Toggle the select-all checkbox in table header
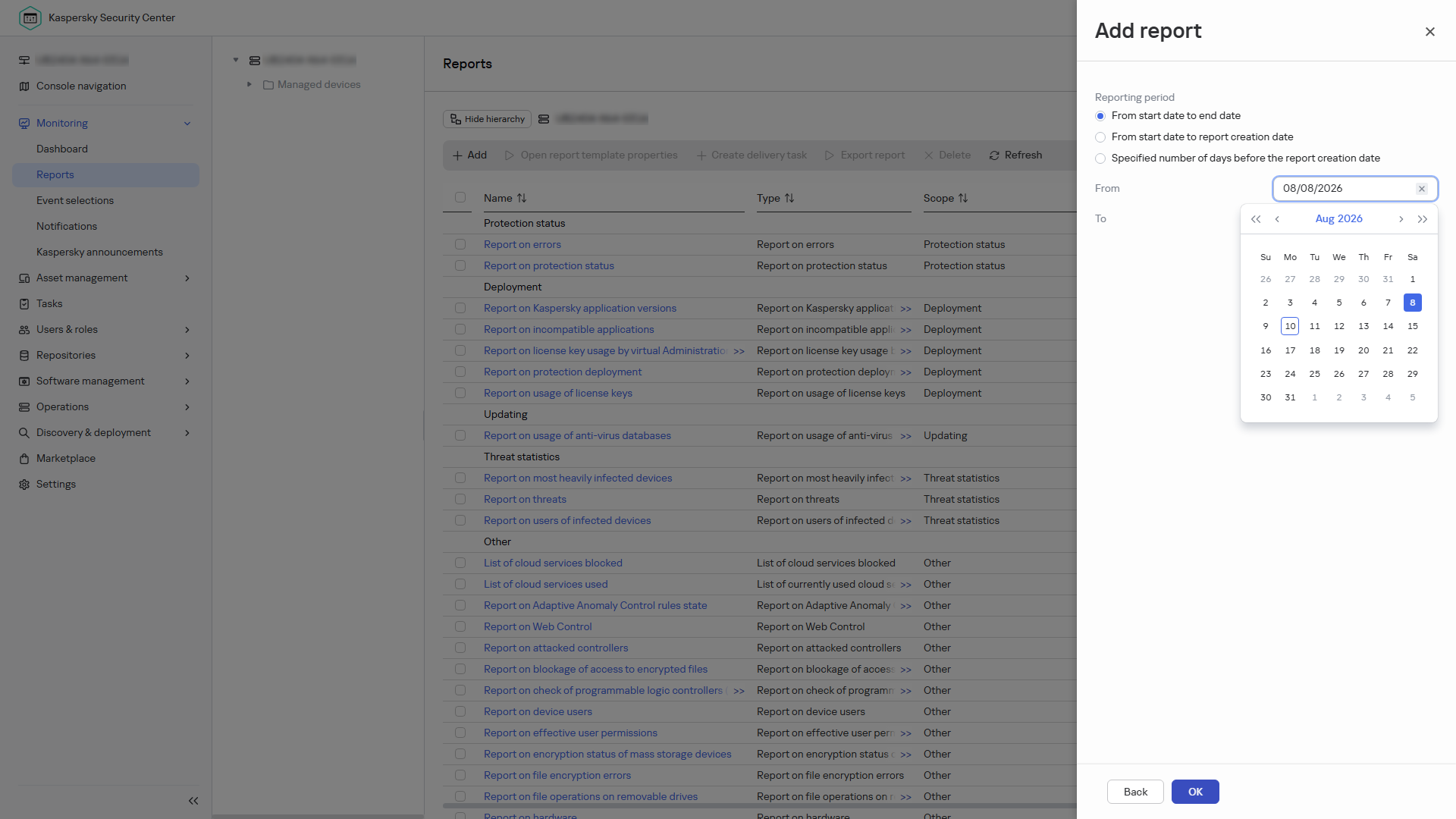Screen dimensions: 1456x819 coord(460,197)
